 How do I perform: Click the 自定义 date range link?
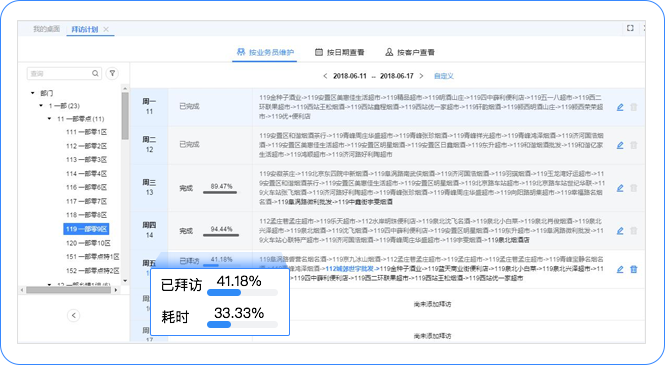[444, 76]
